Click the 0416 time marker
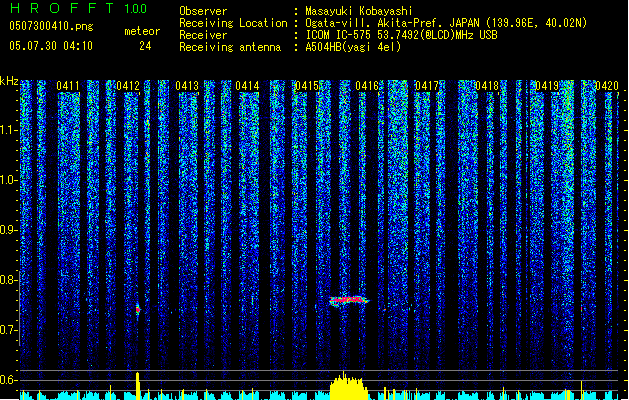629x400 pixels. [x=367, y=86]
